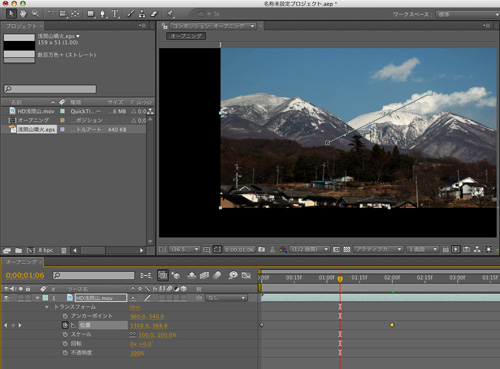
Task: Toggle stopwatch for 位置 property
Action: tap(65, 325)
